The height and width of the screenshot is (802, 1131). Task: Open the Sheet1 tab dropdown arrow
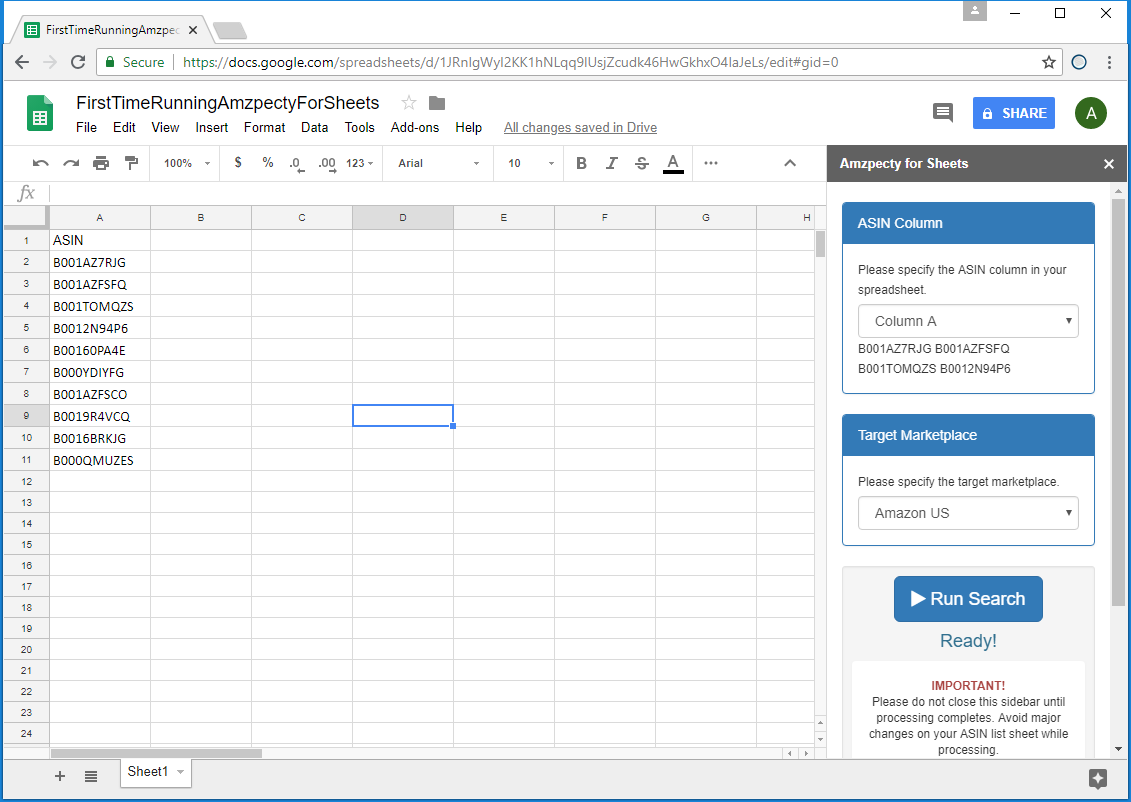tap(180, 772)
